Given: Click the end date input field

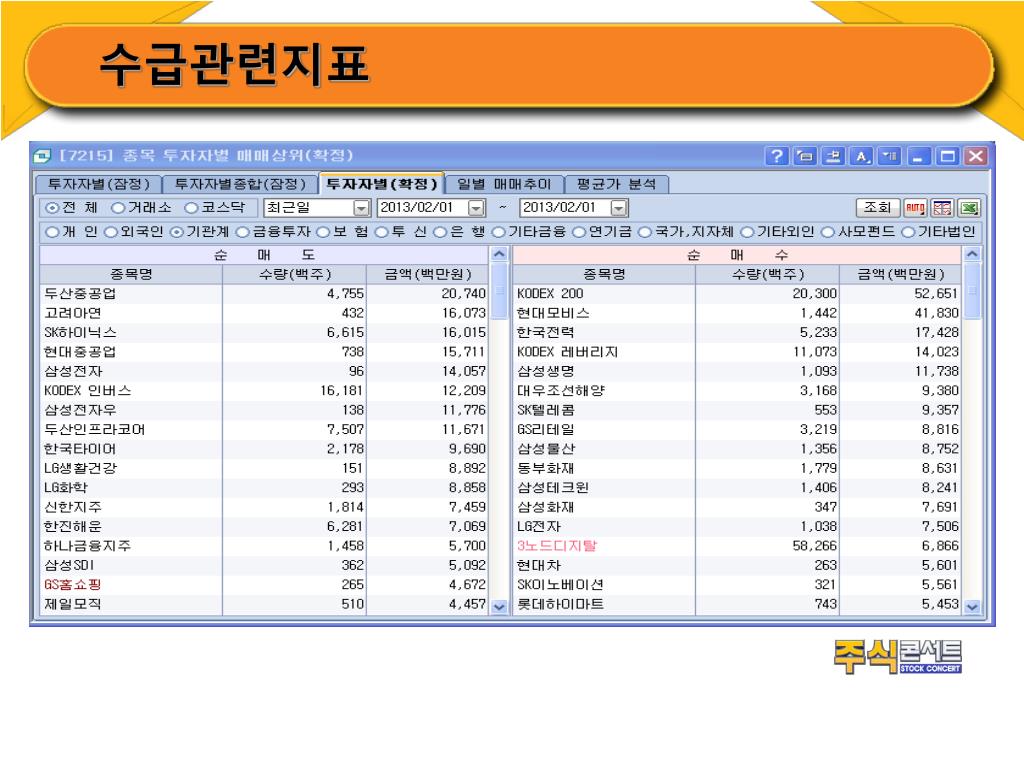Looking at the screenshot, I should click(x=566, y=208).
